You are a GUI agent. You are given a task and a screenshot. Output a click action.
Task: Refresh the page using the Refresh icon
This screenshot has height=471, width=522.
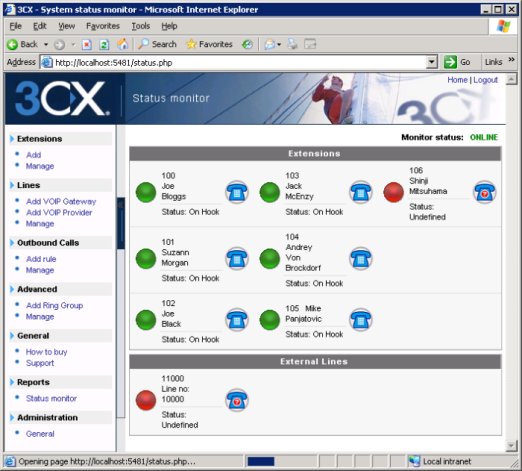[x=104, y=44]
